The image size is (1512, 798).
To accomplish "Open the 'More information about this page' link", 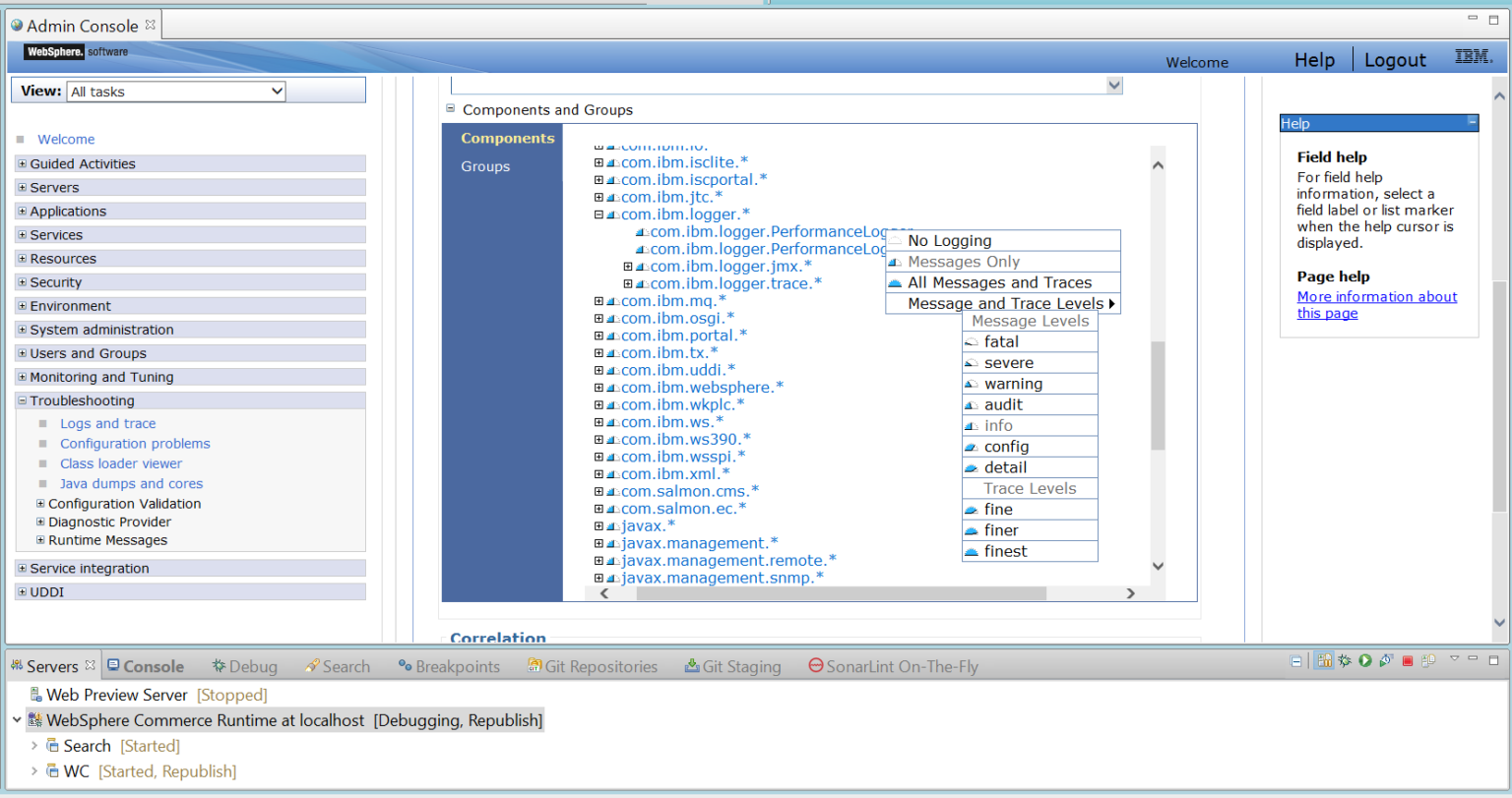I will point(1377,296).
